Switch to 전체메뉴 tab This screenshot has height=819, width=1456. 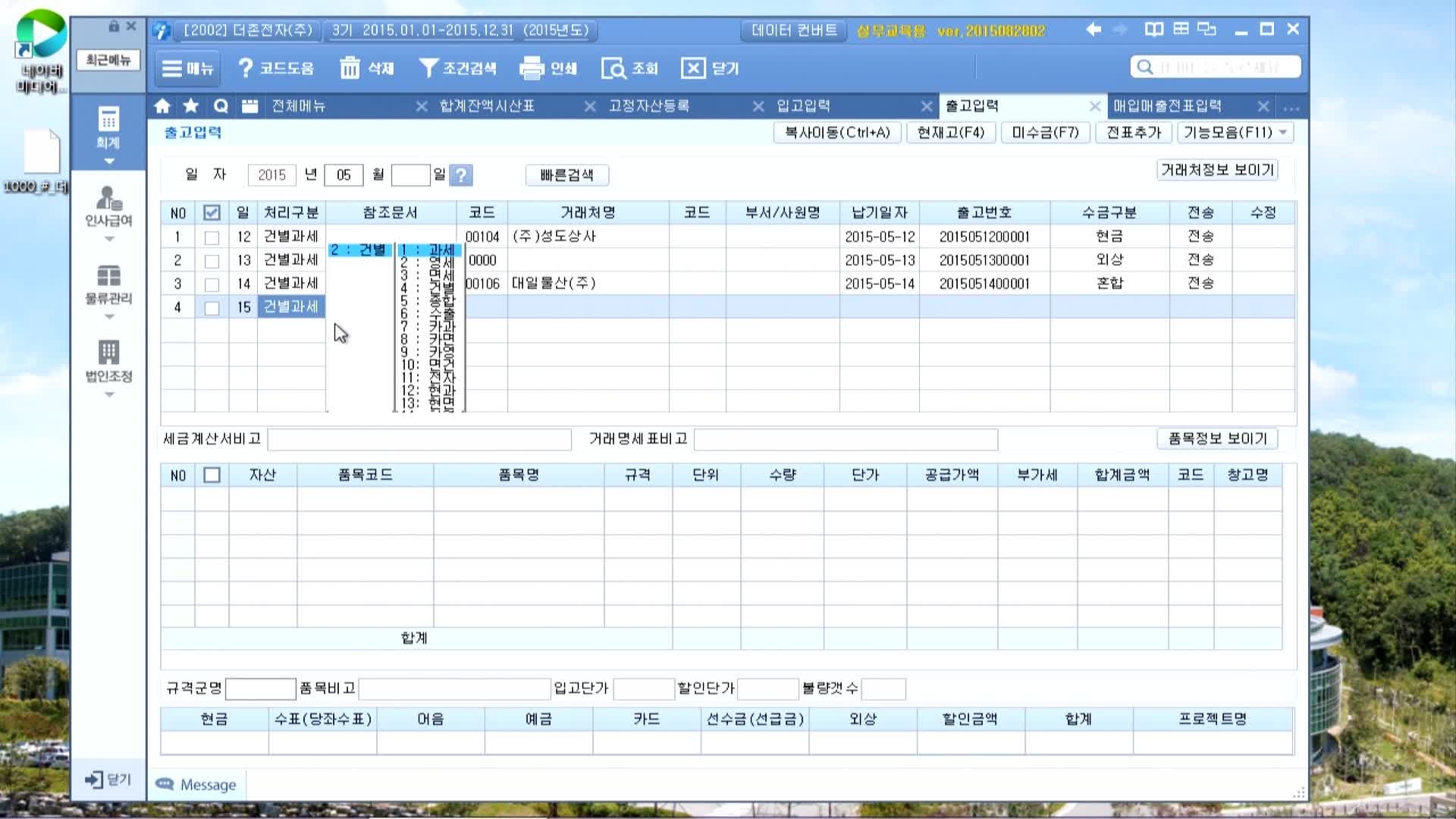click(299, 106)
